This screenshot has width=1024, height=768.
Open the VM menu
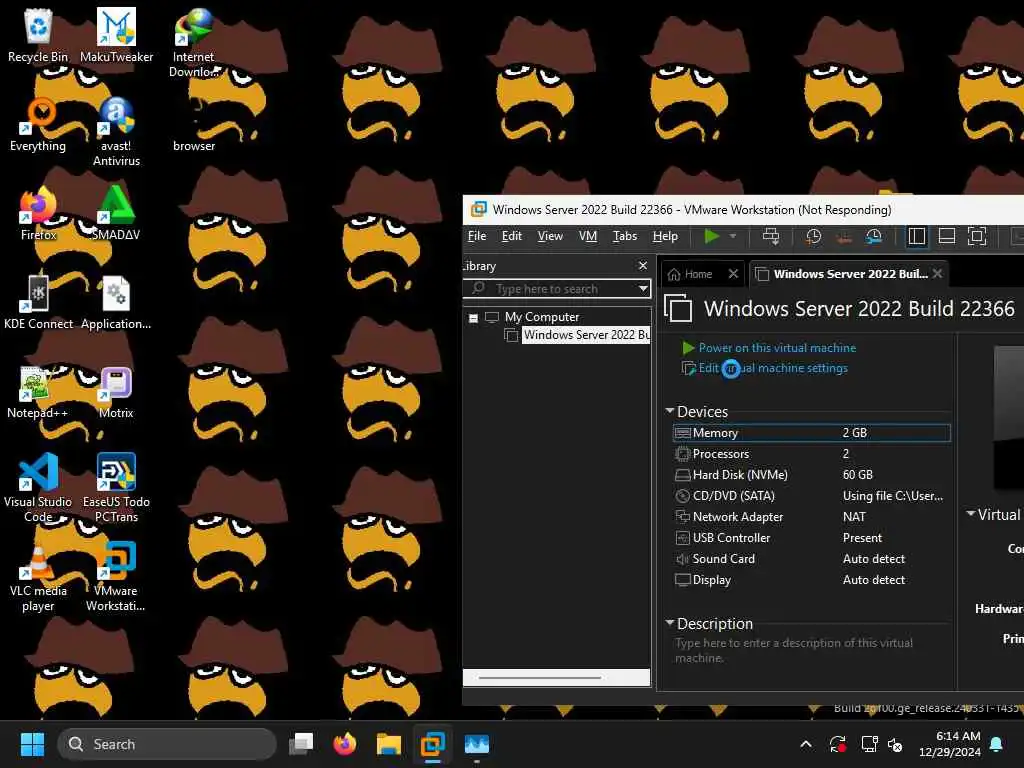coord(588,236)
